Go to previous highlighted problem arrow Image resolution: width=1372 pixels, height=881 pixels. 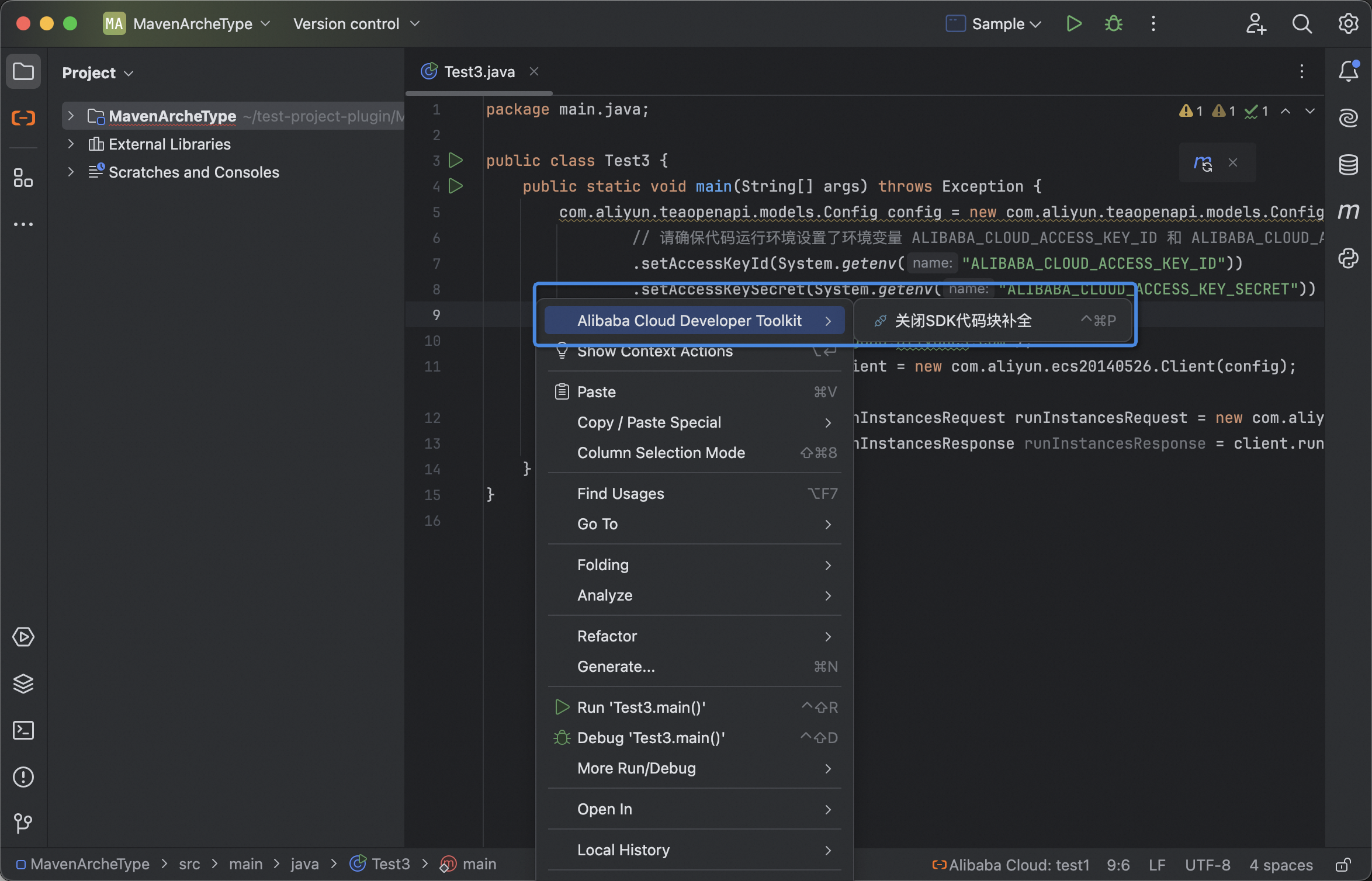[1286, 111]
